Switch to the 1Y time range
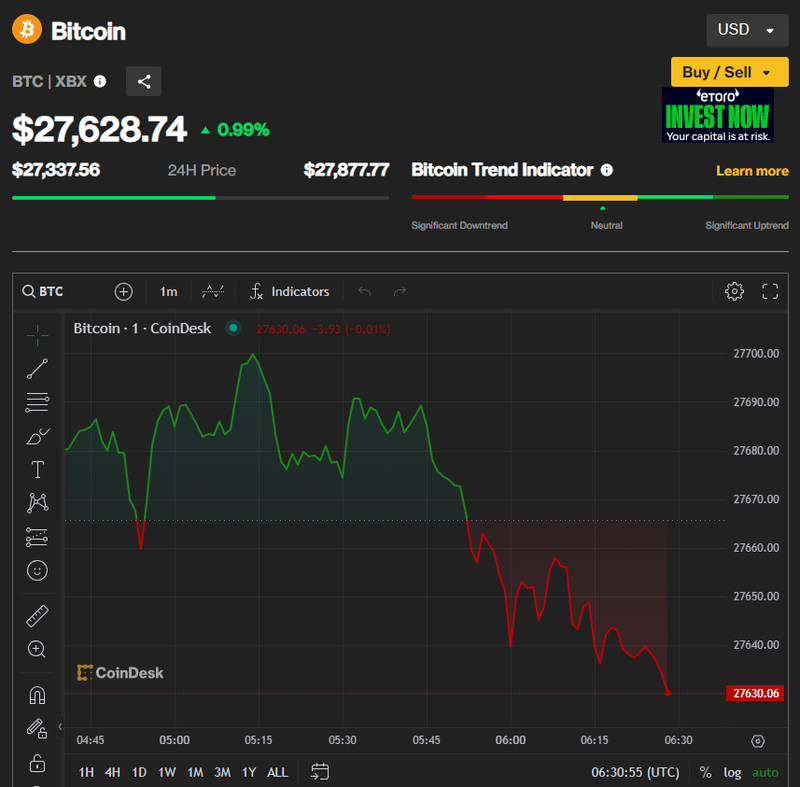Image resolution: width=800 pixels, height=787 pixels. (249, 772)
